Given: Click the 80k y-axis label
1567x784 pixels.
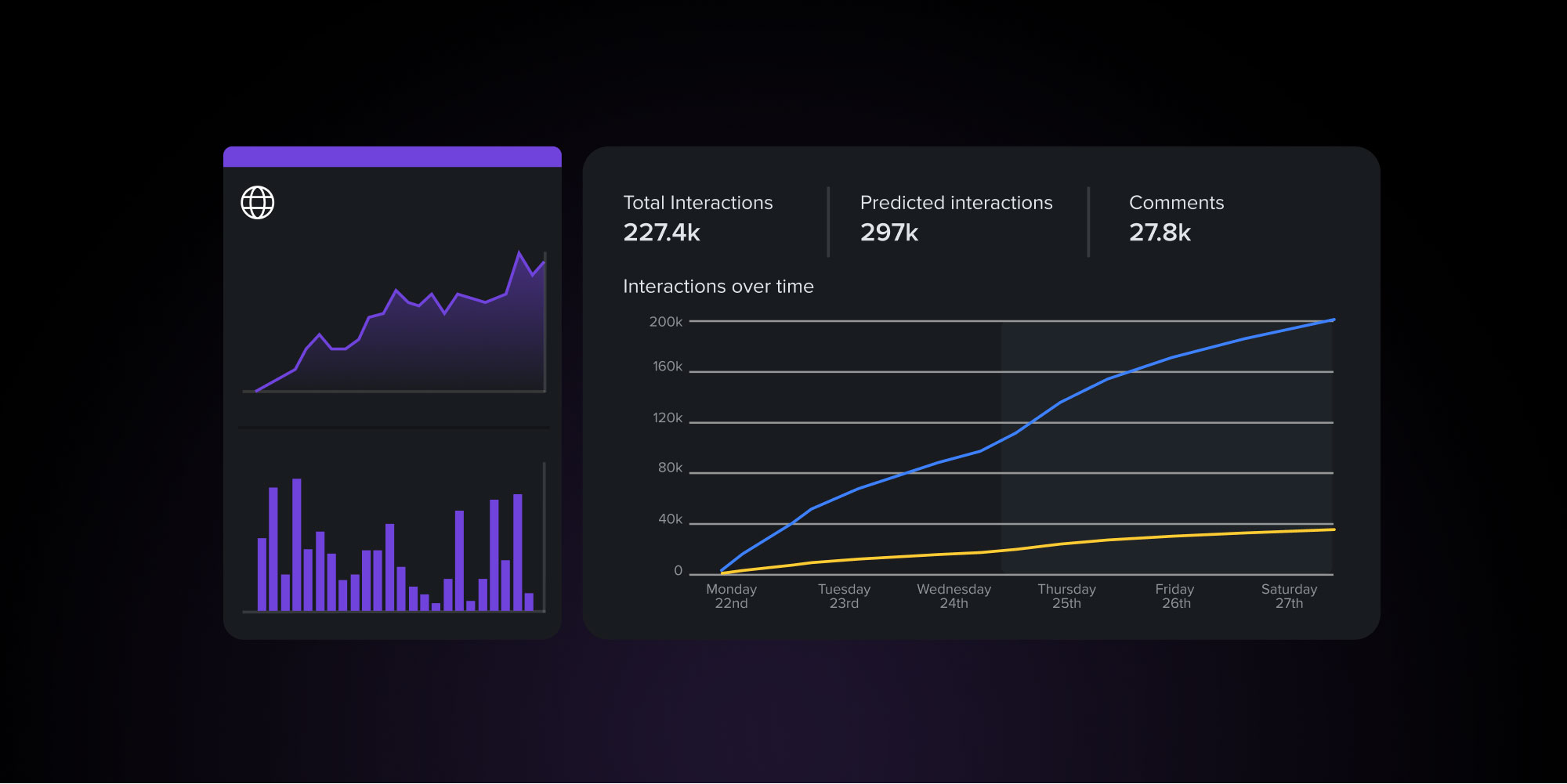Looking at the screenshot, I should 670,468.
